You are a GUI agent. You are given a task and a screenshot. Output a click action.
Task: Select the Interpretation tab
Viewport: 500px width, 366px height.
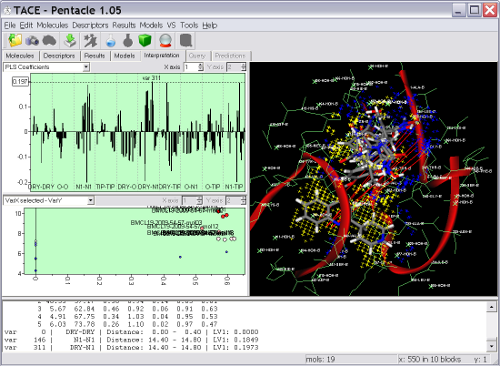click(162, 55)
